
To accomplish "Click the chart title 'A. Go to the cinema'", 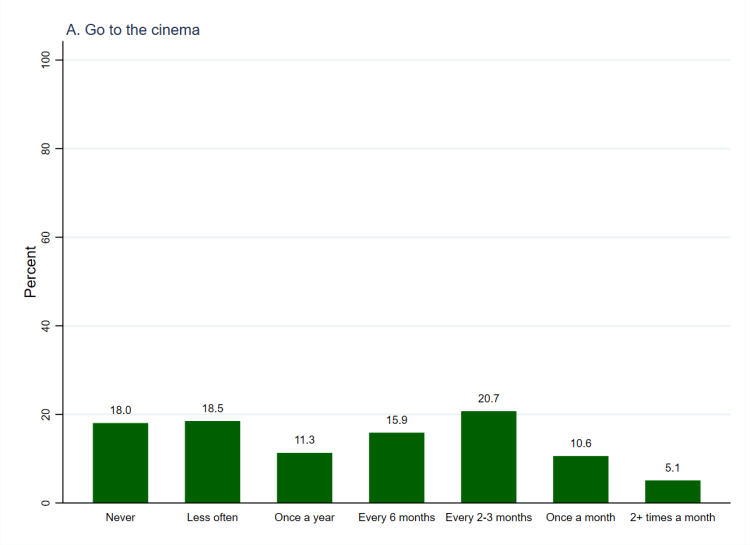I will [x=132, y=30].
